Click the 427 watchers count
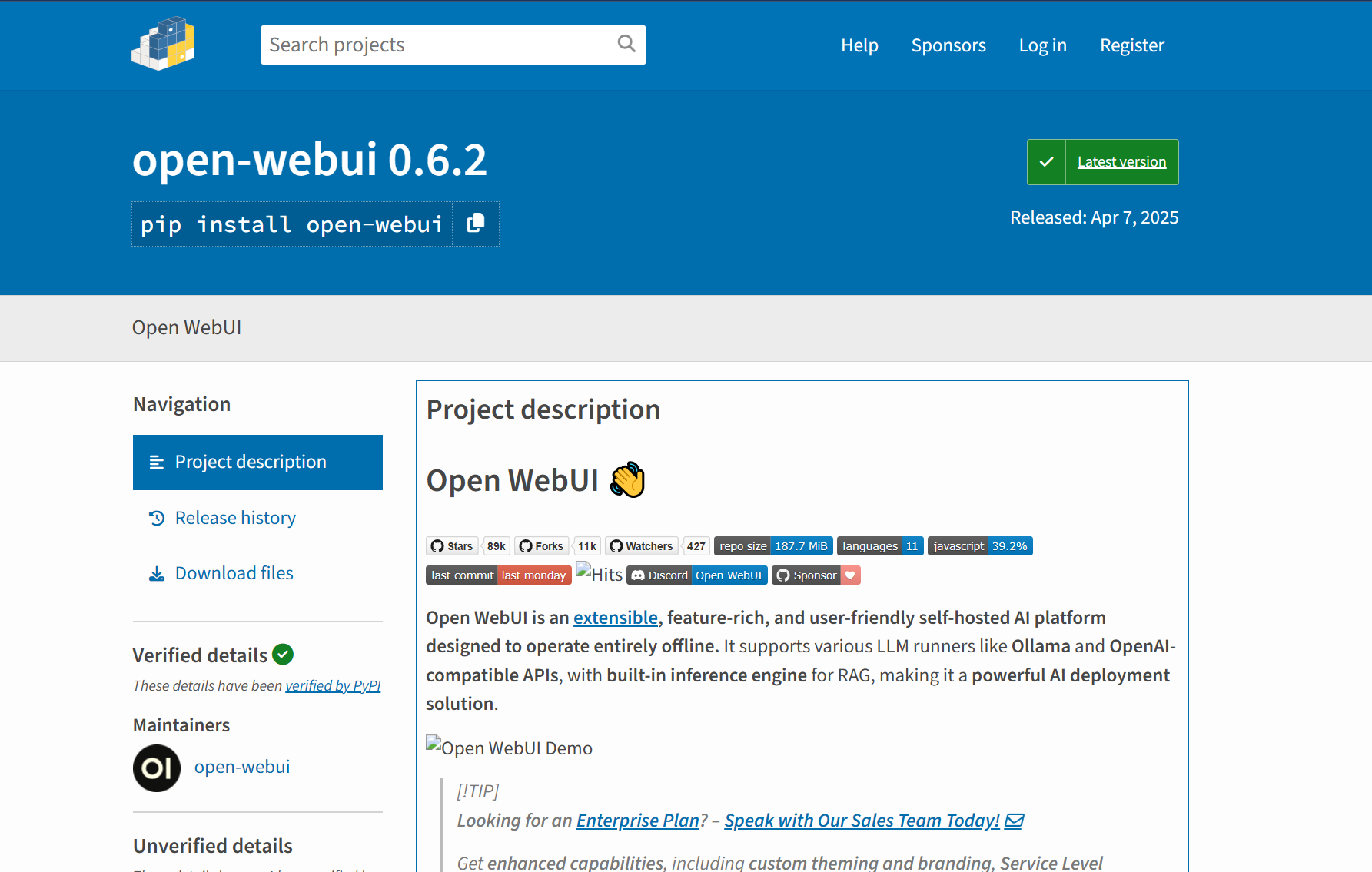 pos(696,546)
